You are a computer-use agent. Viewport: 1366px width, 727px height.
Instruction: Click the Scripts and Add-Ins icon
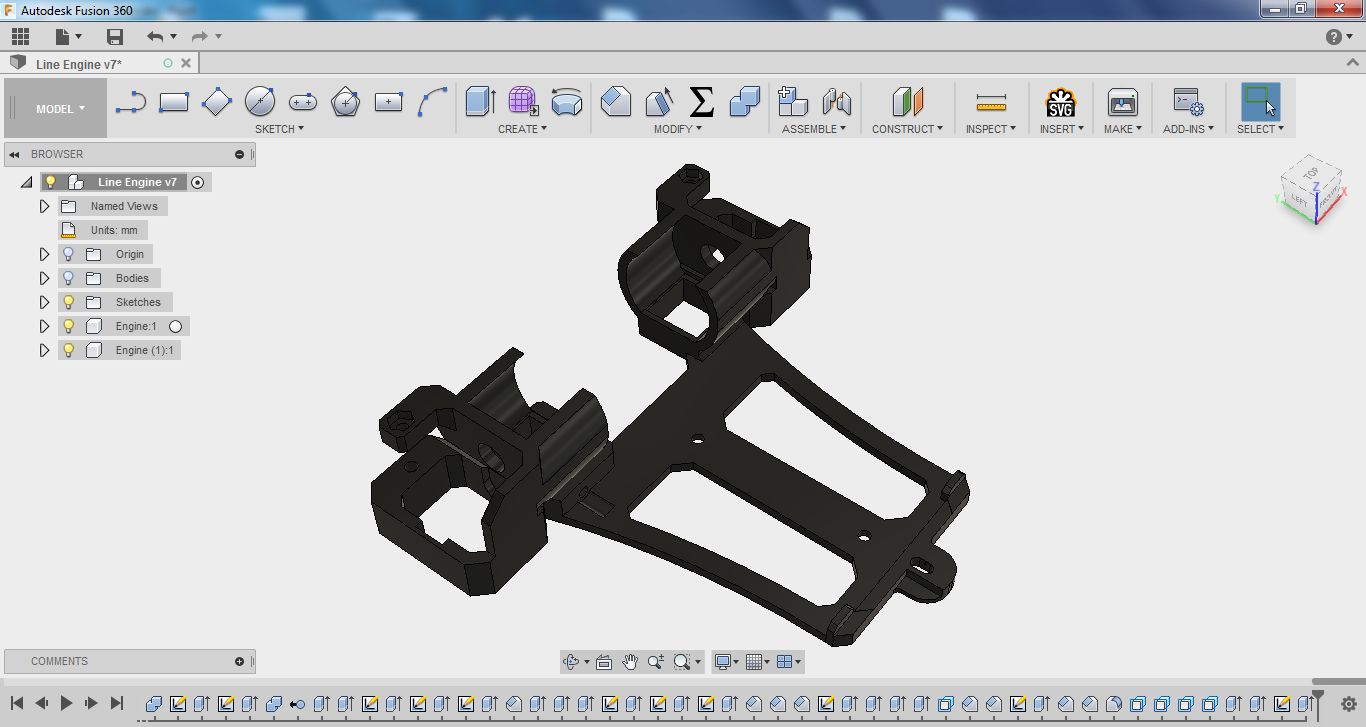click(x=1188, y=101)
